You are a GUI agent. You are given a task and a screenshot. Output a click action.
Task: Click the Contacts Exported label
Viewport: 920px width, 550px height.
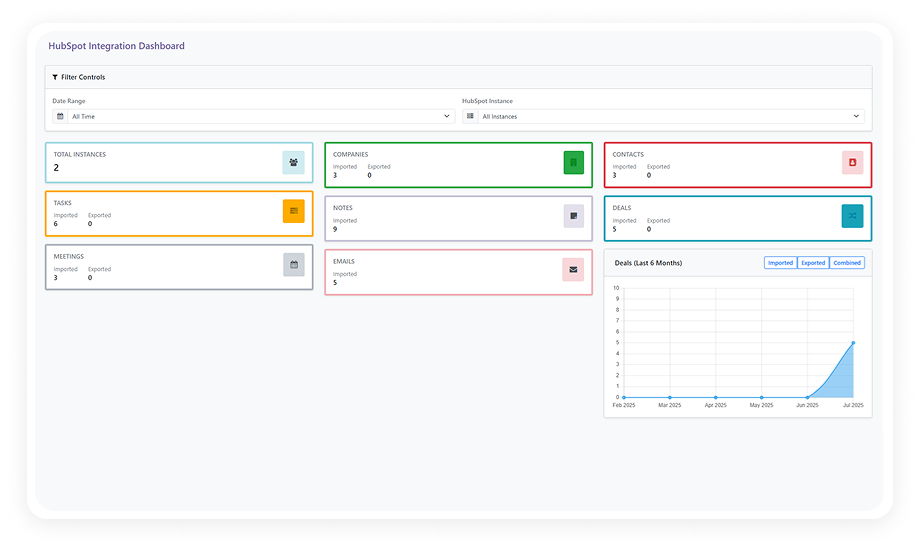(x=658, y=167)
